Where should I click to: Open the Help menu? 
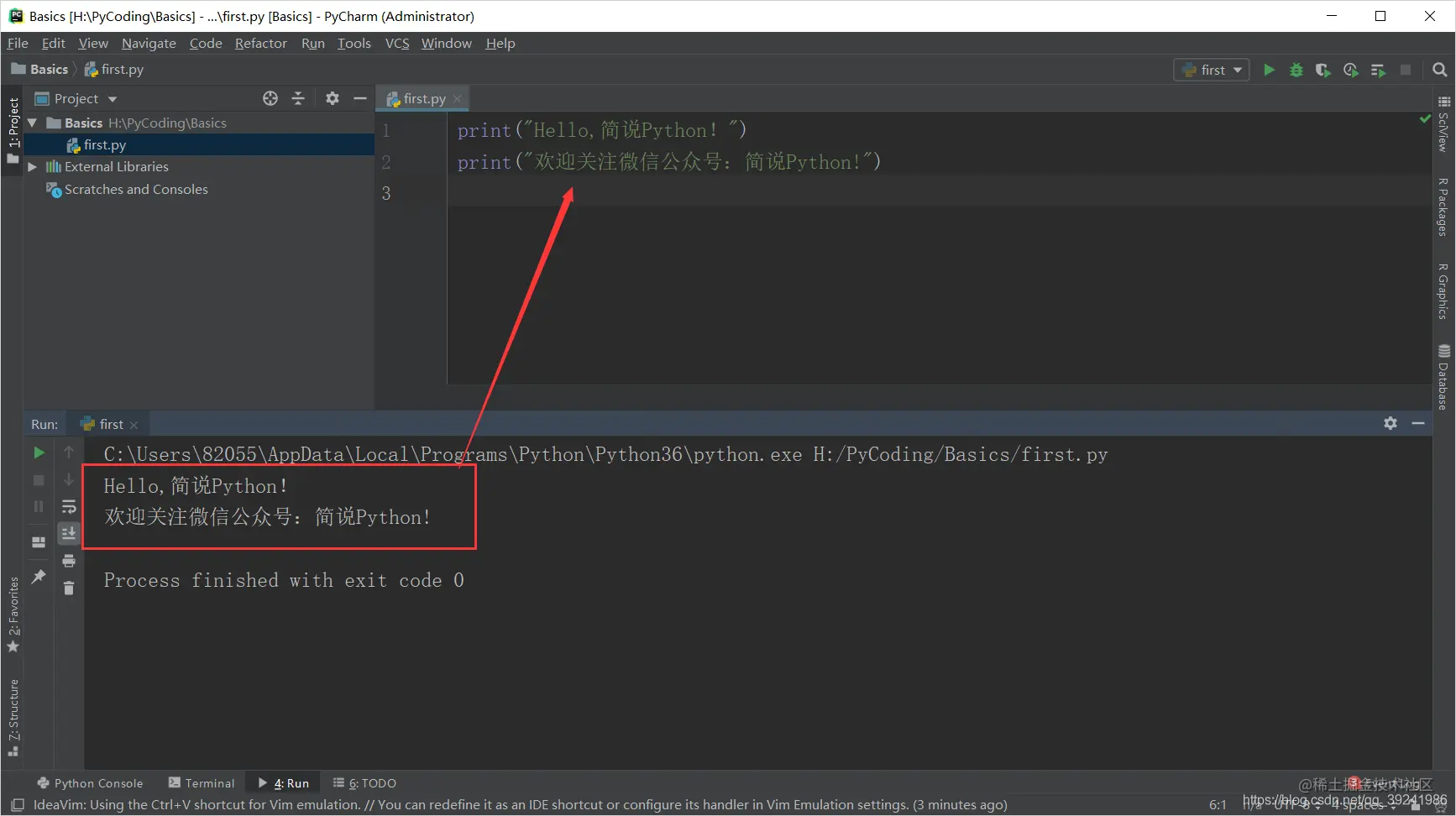(x=500, y=43)
